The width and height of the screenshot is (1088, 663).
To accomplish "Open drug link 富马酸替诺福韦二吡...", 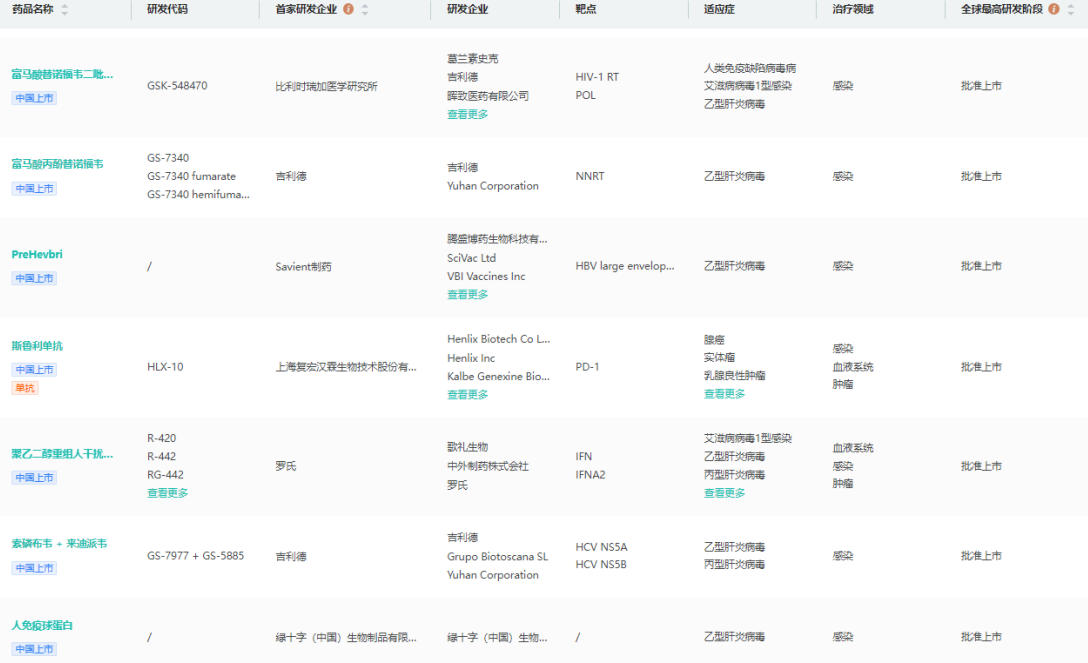I will pos(62,74).
